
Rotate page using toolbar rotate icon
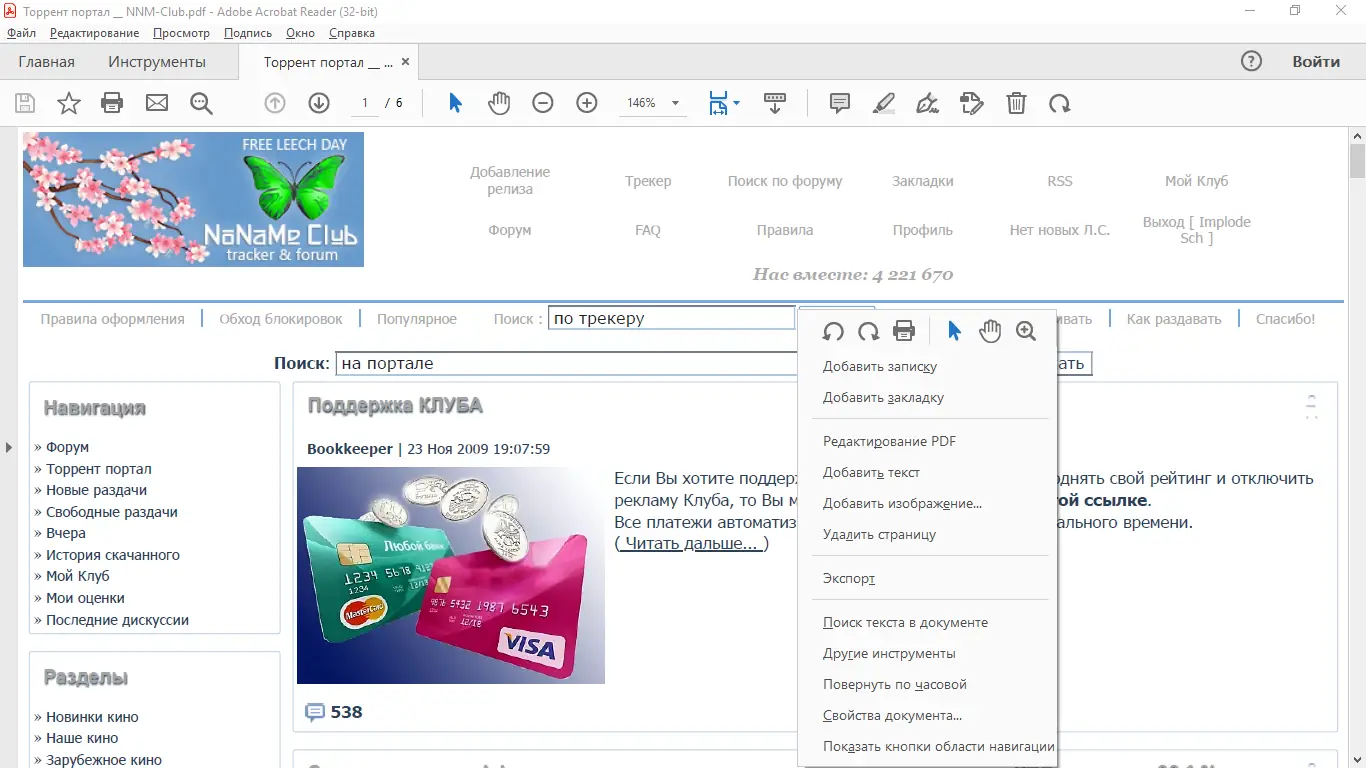(x=1060, y=103)
